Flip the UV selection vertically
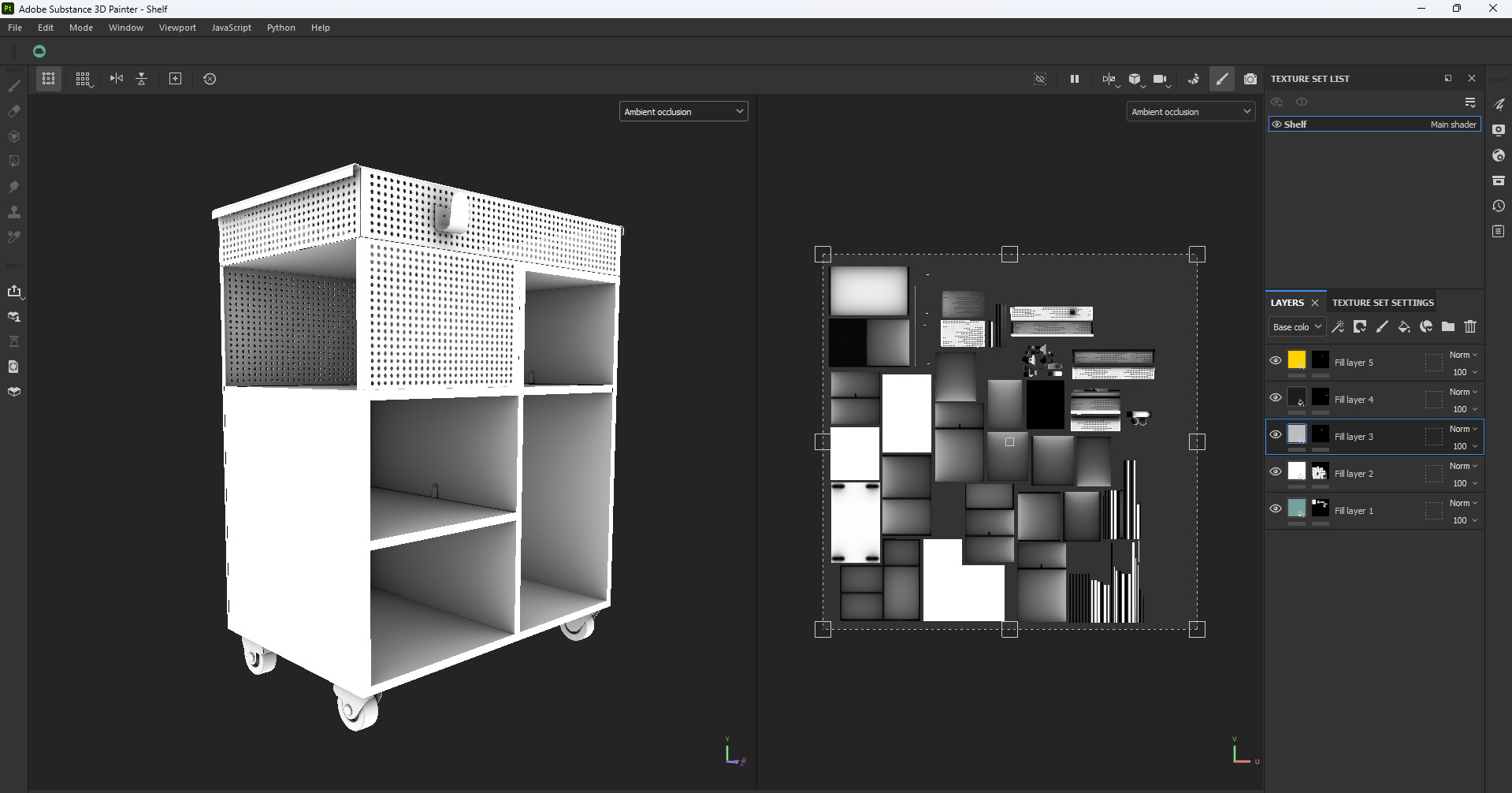1512x793 pixels. click(x=142, y=79)
